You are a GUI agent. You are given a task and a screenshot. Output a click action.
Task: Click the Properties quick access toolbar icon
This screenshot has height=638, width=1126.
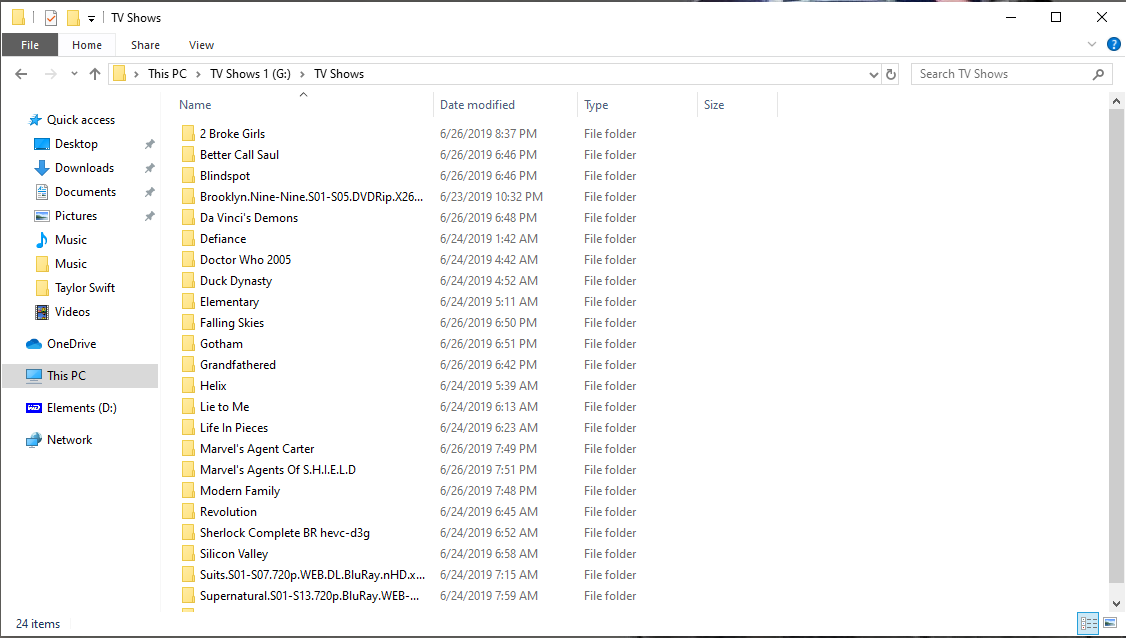tap(51, 18)
